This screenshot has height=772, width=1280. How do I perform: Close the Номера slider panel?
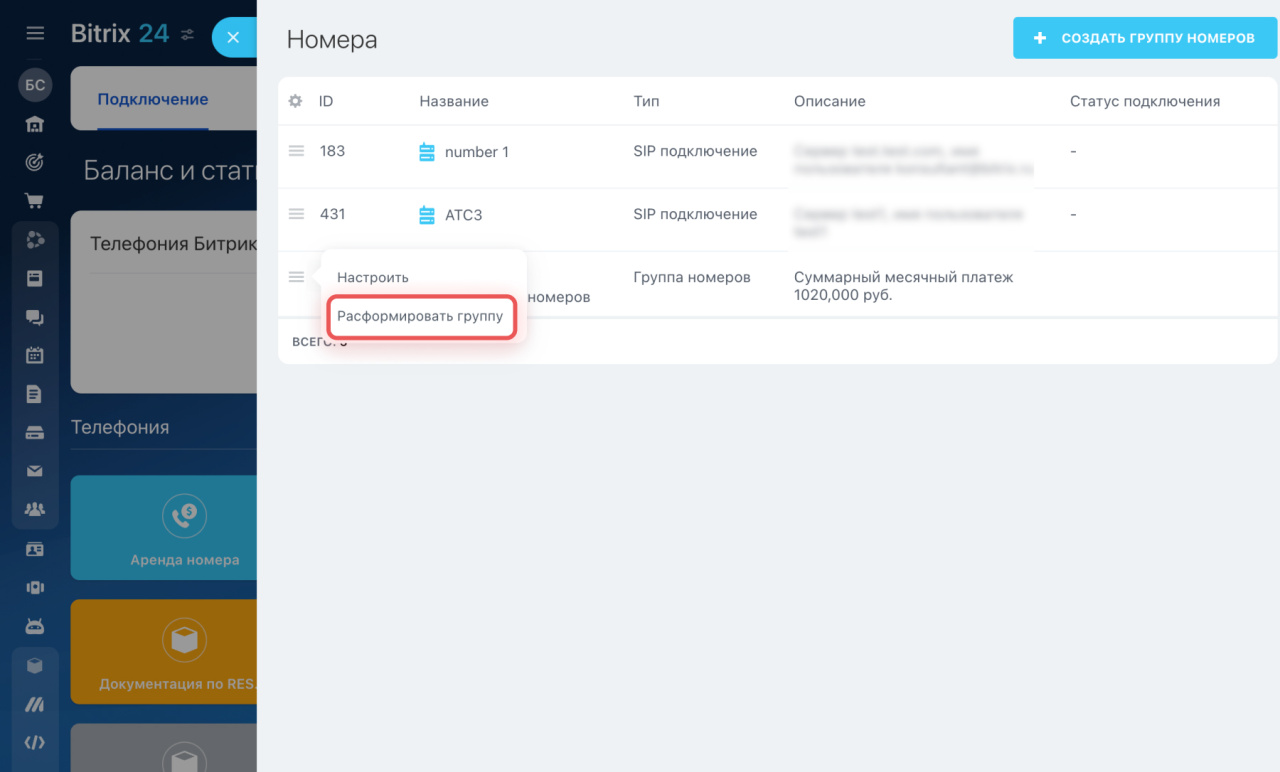click(234, 37)
